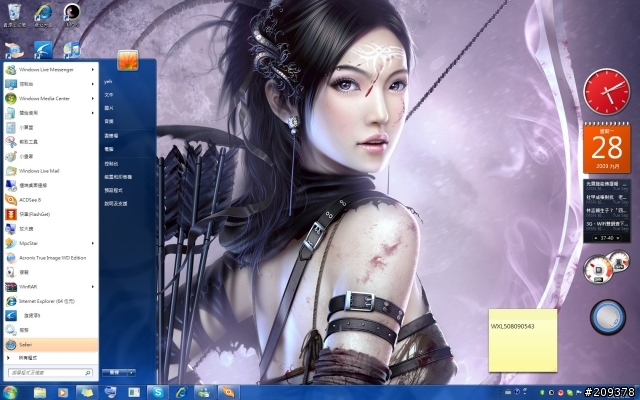Screen dimensions: 640x400
Task: Open 快車 (FlashGet) downloader
Action: pos(51,214)
